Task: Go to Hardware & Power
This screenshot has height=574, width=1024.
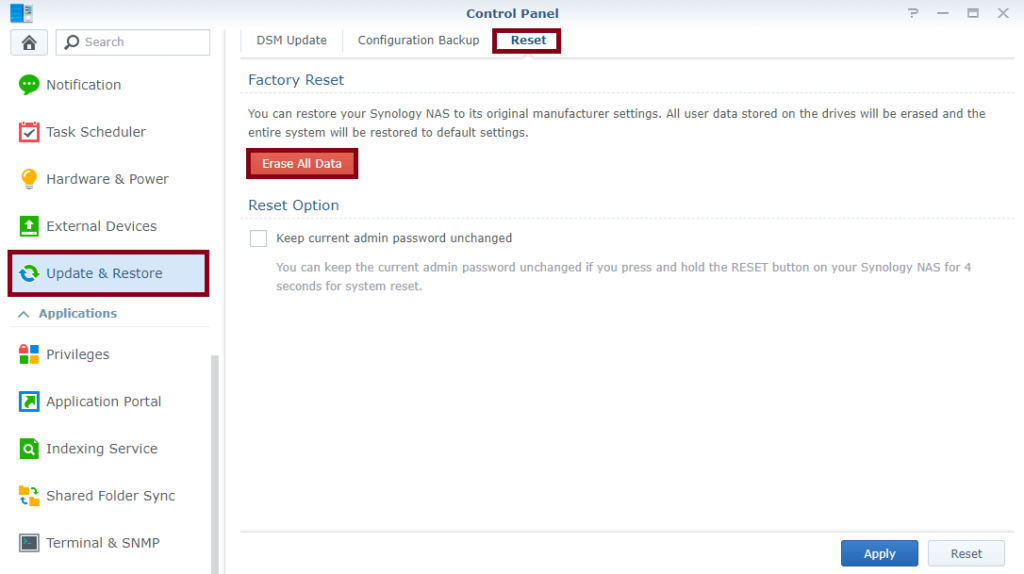Action: point(108,179)
